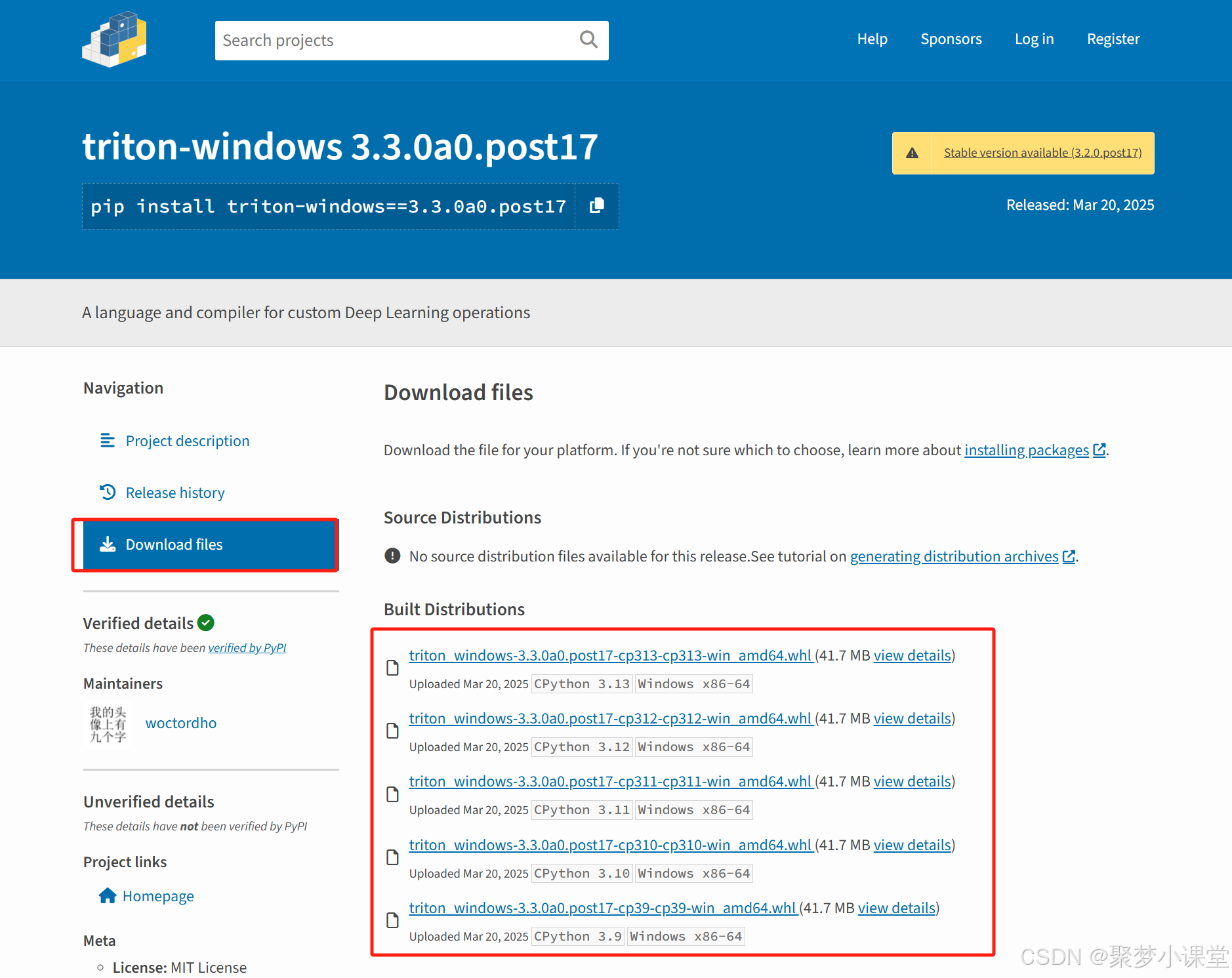Open the Homepage project link
The image size is (1232, 978).
point(158,896)
